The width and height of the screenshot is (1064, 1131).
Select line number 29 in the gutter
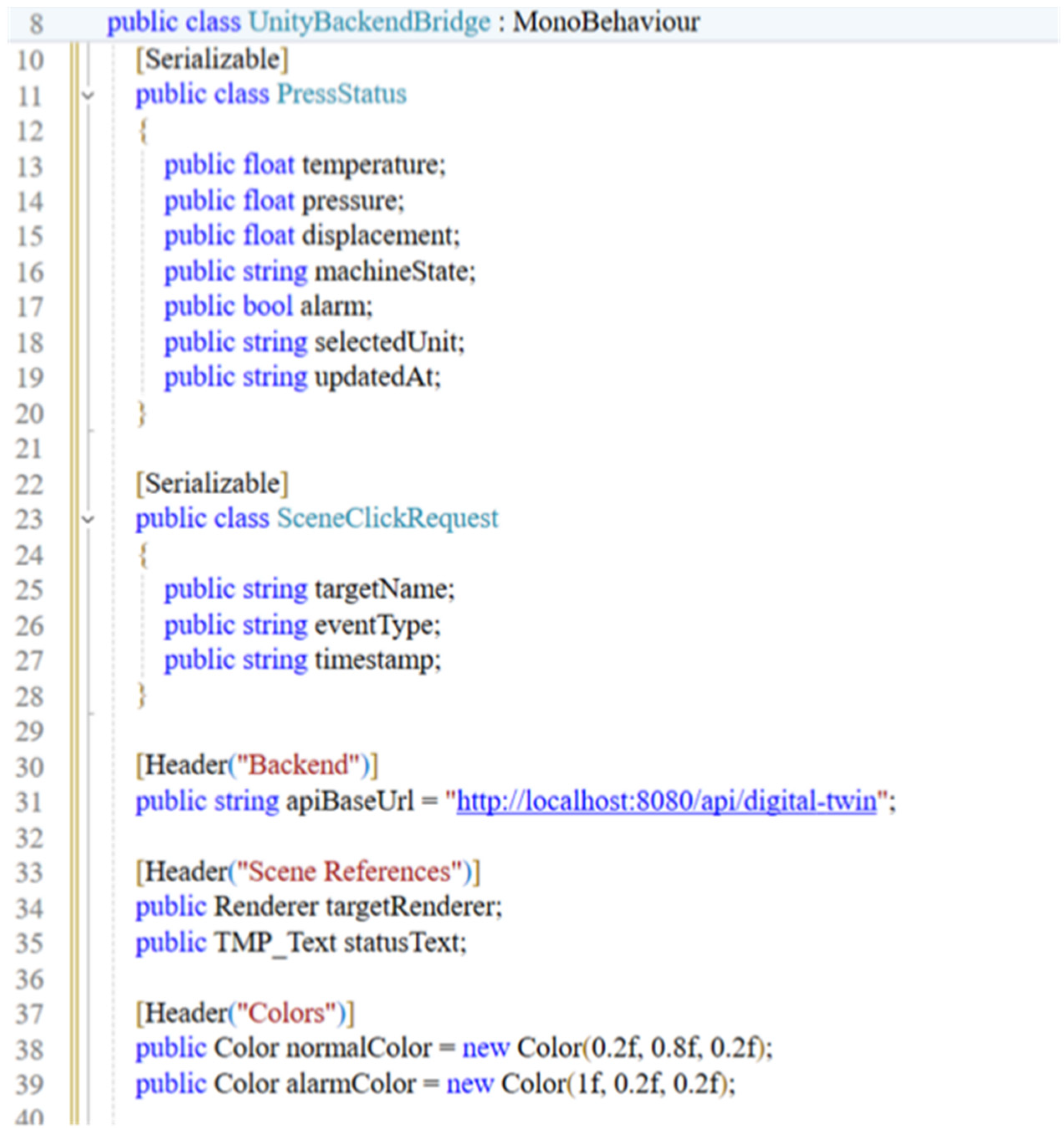pyautogui.click(x=30, y=732)
